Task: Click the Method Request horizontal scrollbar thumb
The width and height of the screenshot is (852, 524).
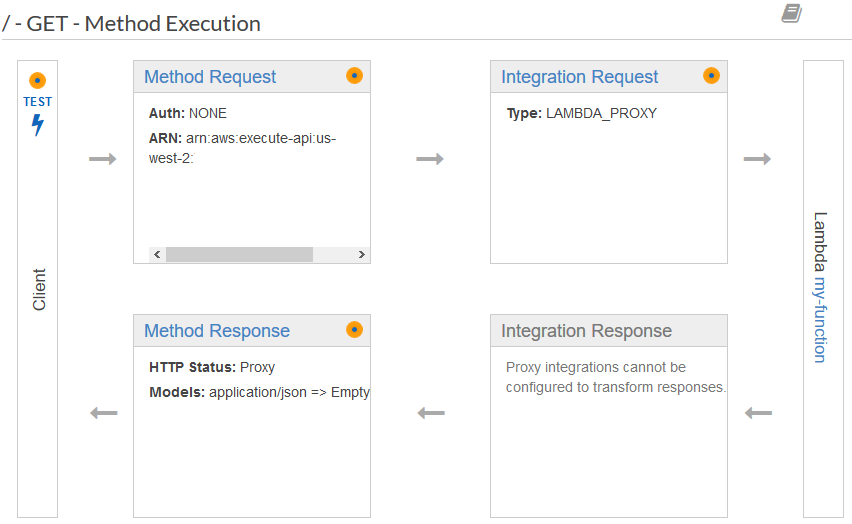Action: point(239,255)
